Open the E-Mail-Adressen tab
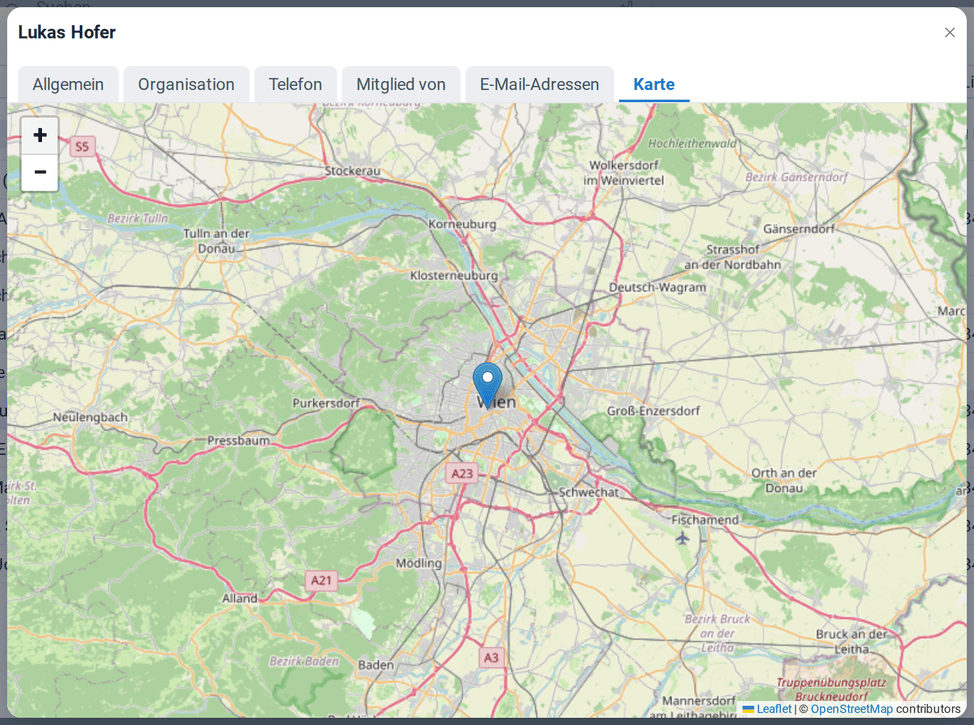 click(540, 84)
